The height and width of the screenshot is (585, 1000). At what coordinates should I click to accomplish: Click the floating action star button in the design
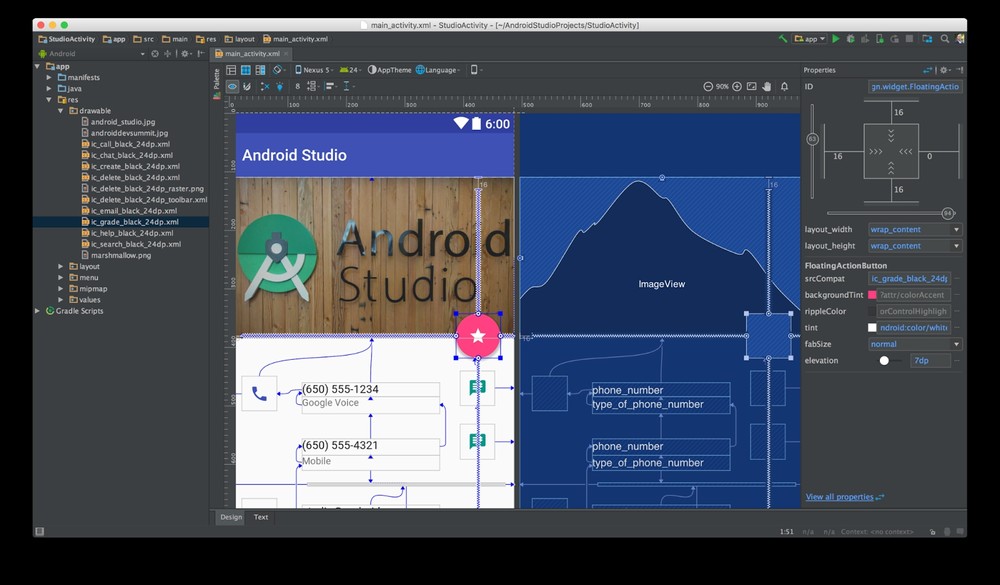(477, 335)
